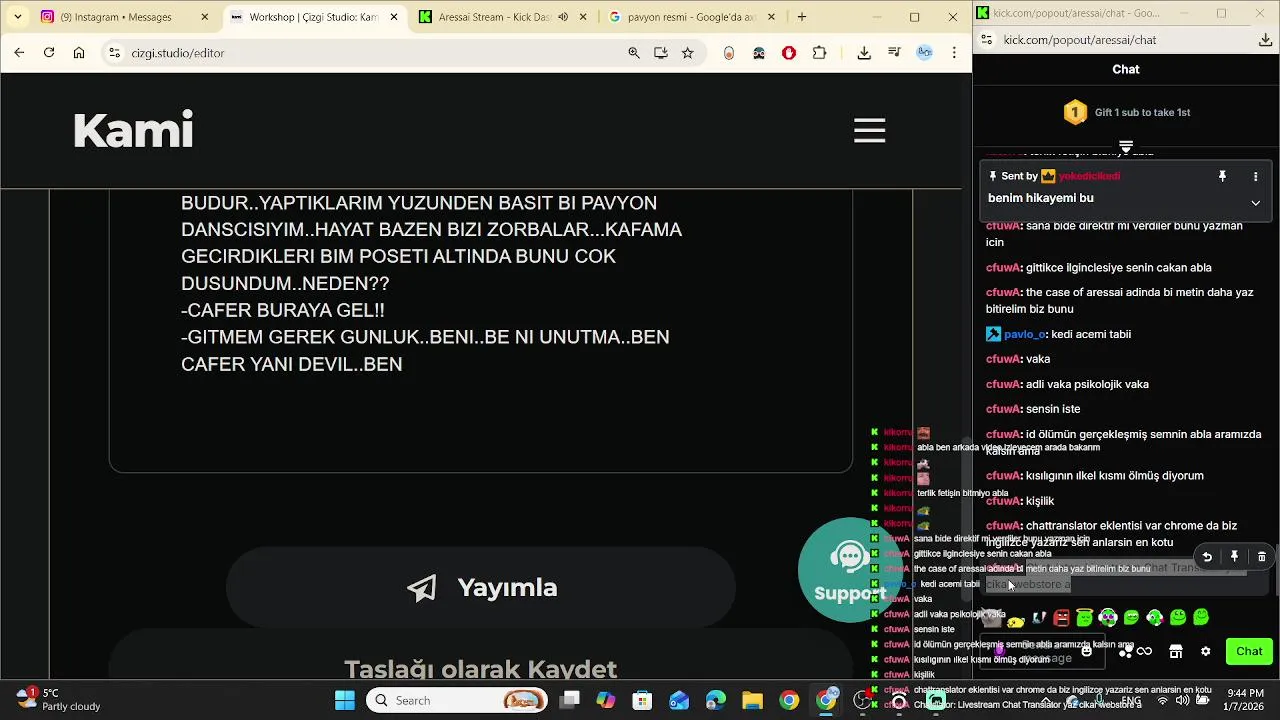The width and height of the screenshot is (1280, 720).
Task: Go to Kami logo home link
Action: (133, 130)
